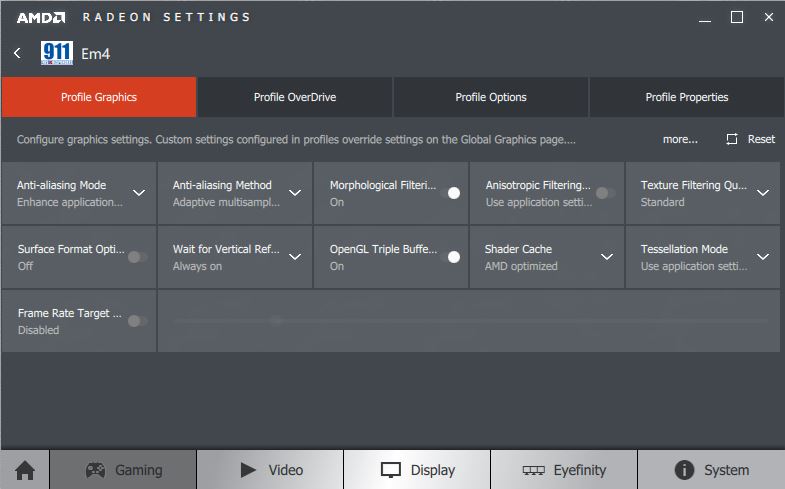Click the monitor icon for Display
The height and width of the screenshot is (489, 785).
[x=390, y=470]
